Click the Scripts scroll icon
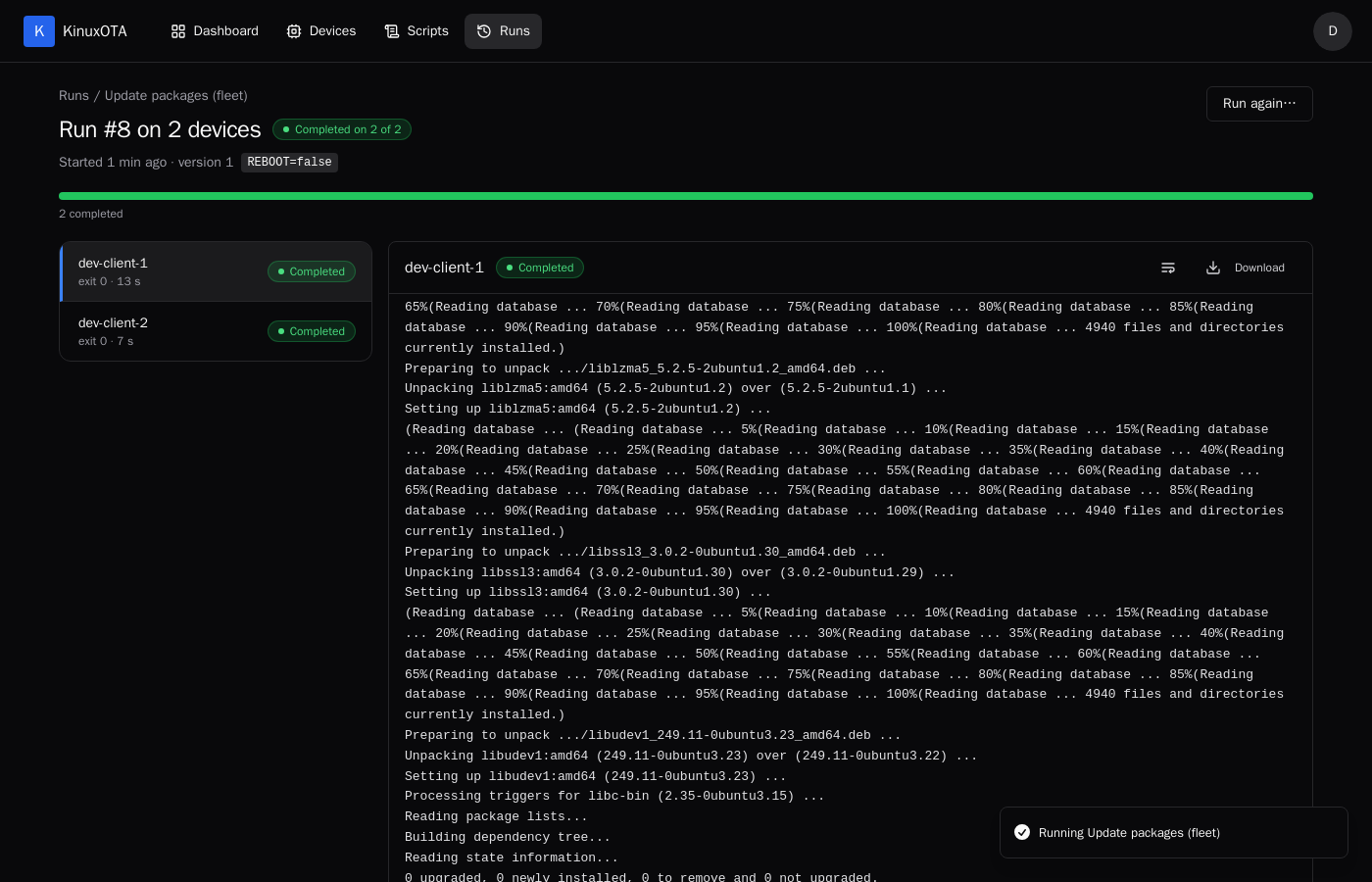The image size is (1372, 882). point(392,31)
